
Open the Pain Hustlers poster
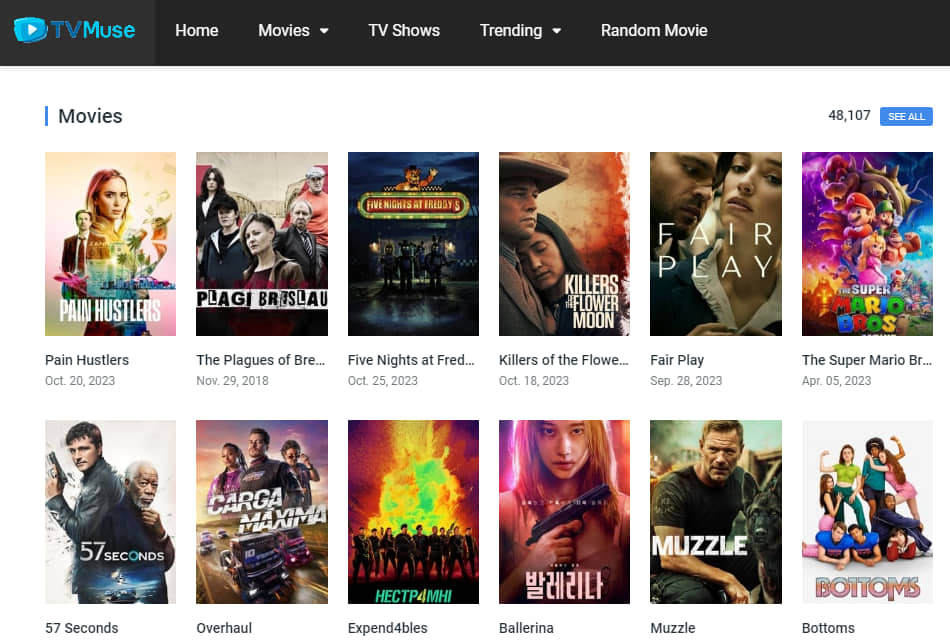coord(110,244)
